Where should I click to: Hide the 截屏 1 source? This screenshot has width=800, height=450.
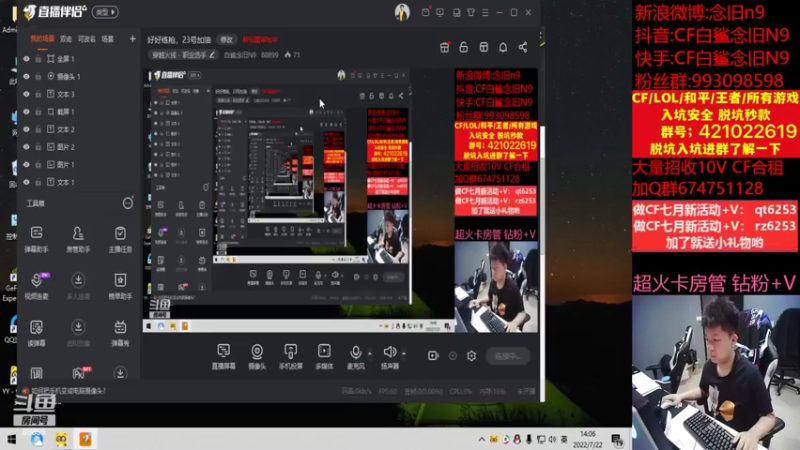pos(27,112)
